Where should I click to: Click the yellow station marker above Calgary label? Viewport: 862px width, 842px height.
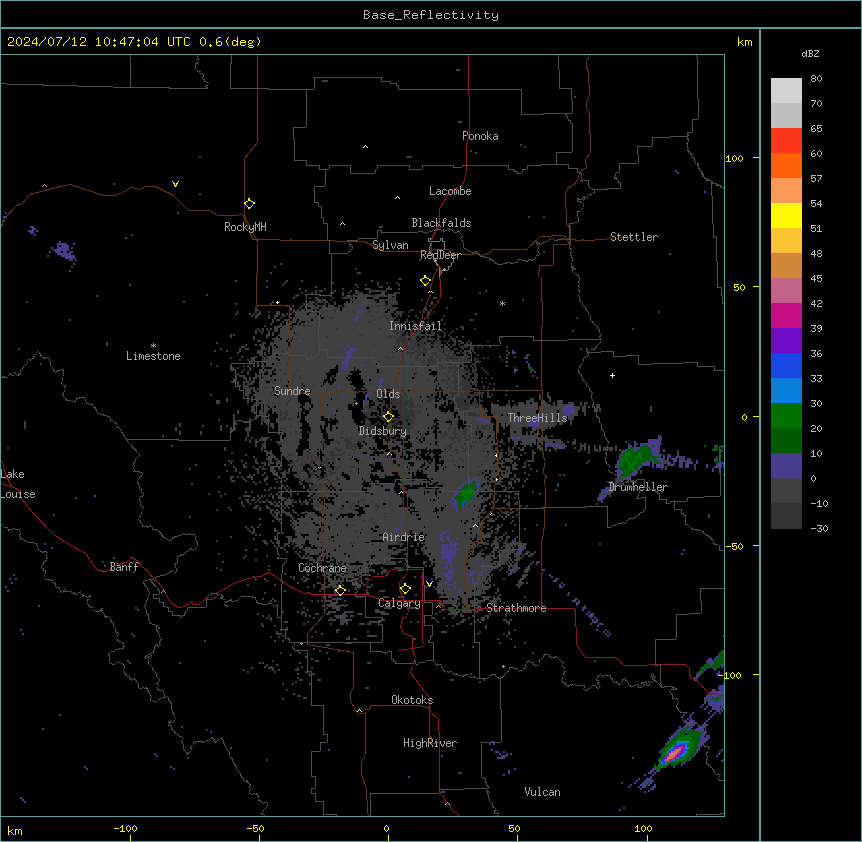405,589
